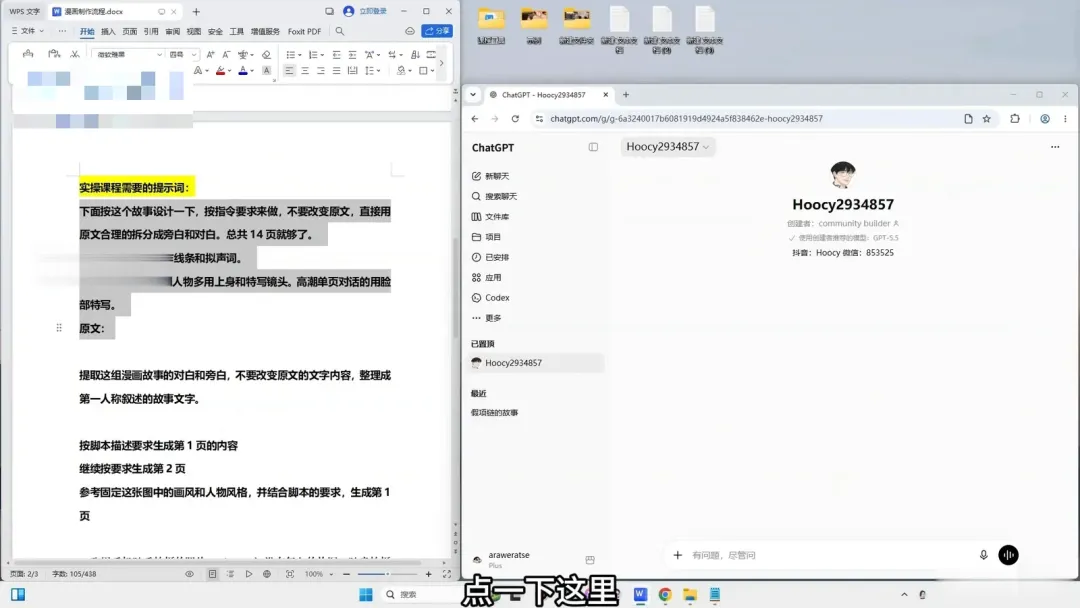Expand the Hoocy2934857 model selector
1080x608 pixels.
pyautogui.click(x=667, y=147)
